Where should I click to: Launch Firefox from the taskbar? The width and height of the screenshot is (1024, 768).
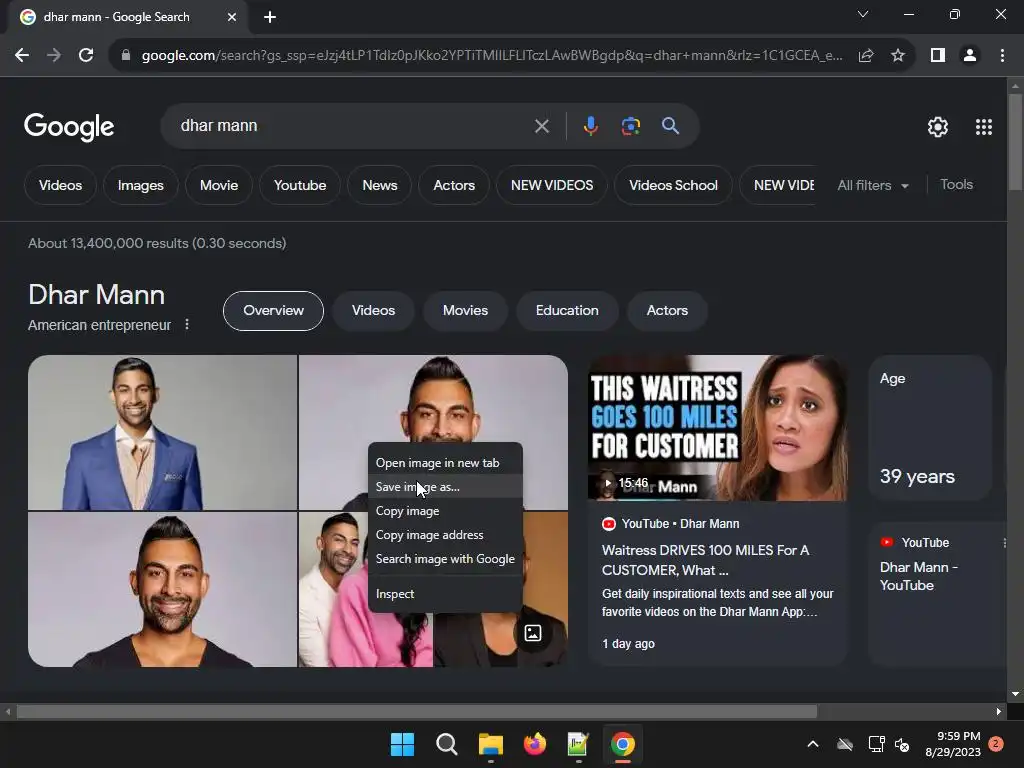click(x=535, y=744)
